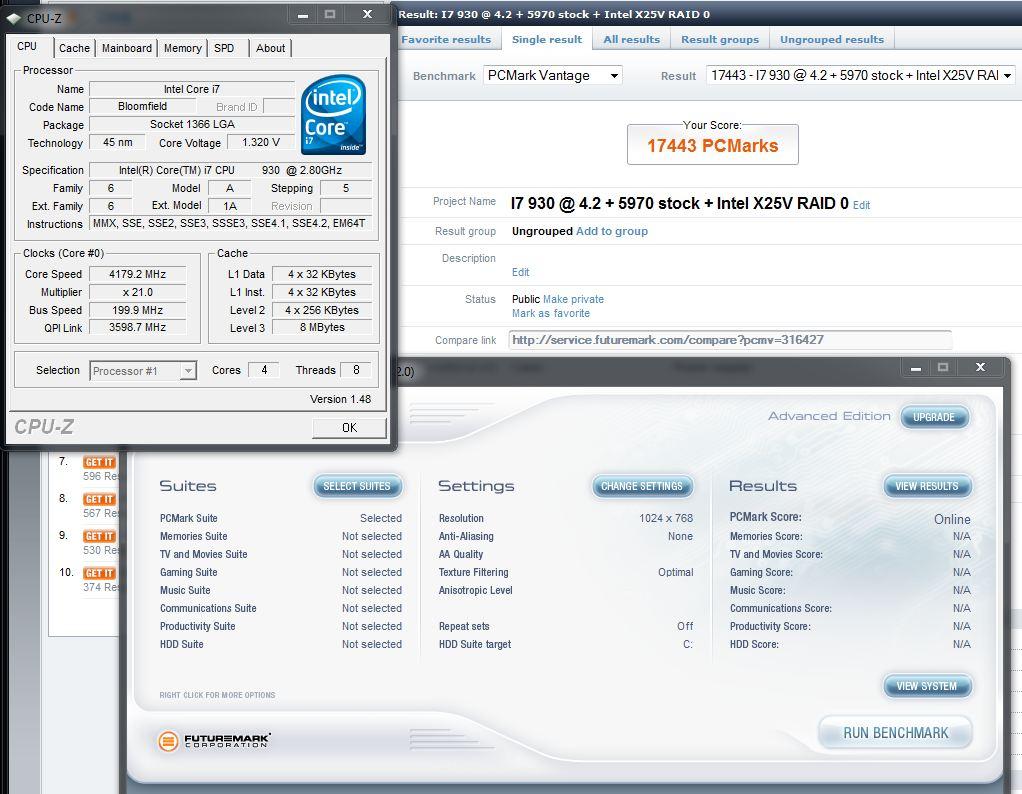This screenshot has width=1022, height=794.
Task: Minimize the PCMark Vantage window
Action: (916, 368)
